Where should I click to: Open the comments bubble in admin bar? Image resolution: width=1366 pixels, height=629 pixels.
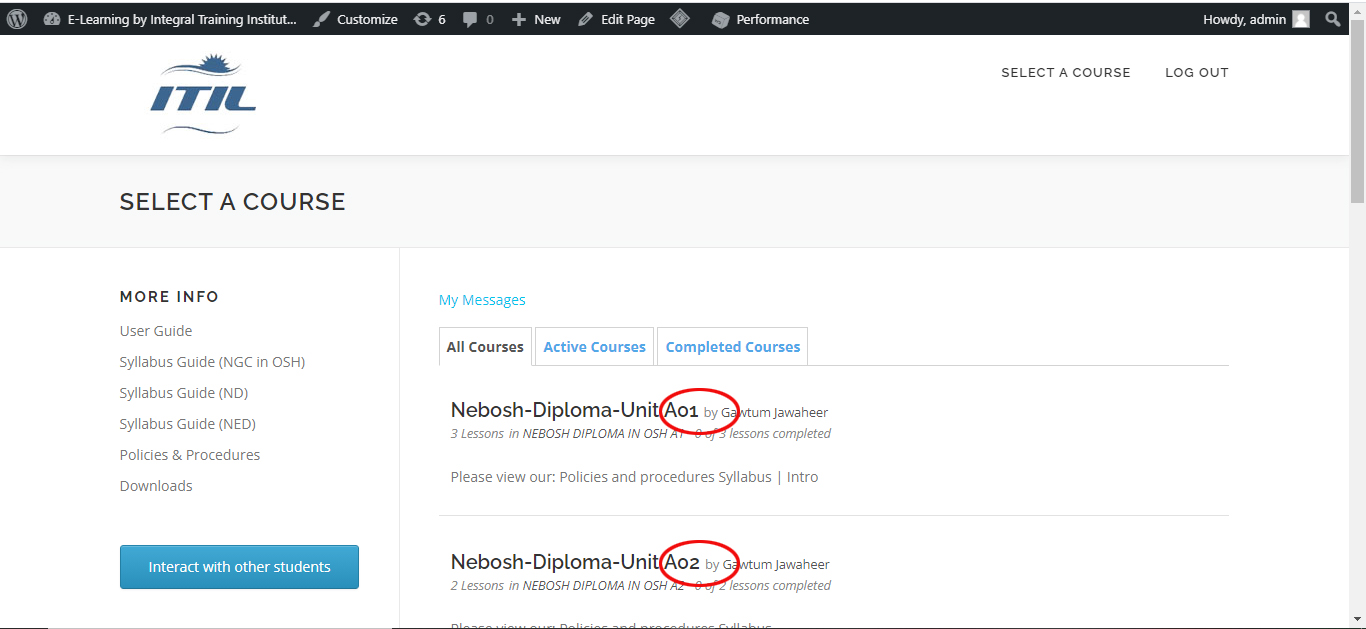click(478, 19)
